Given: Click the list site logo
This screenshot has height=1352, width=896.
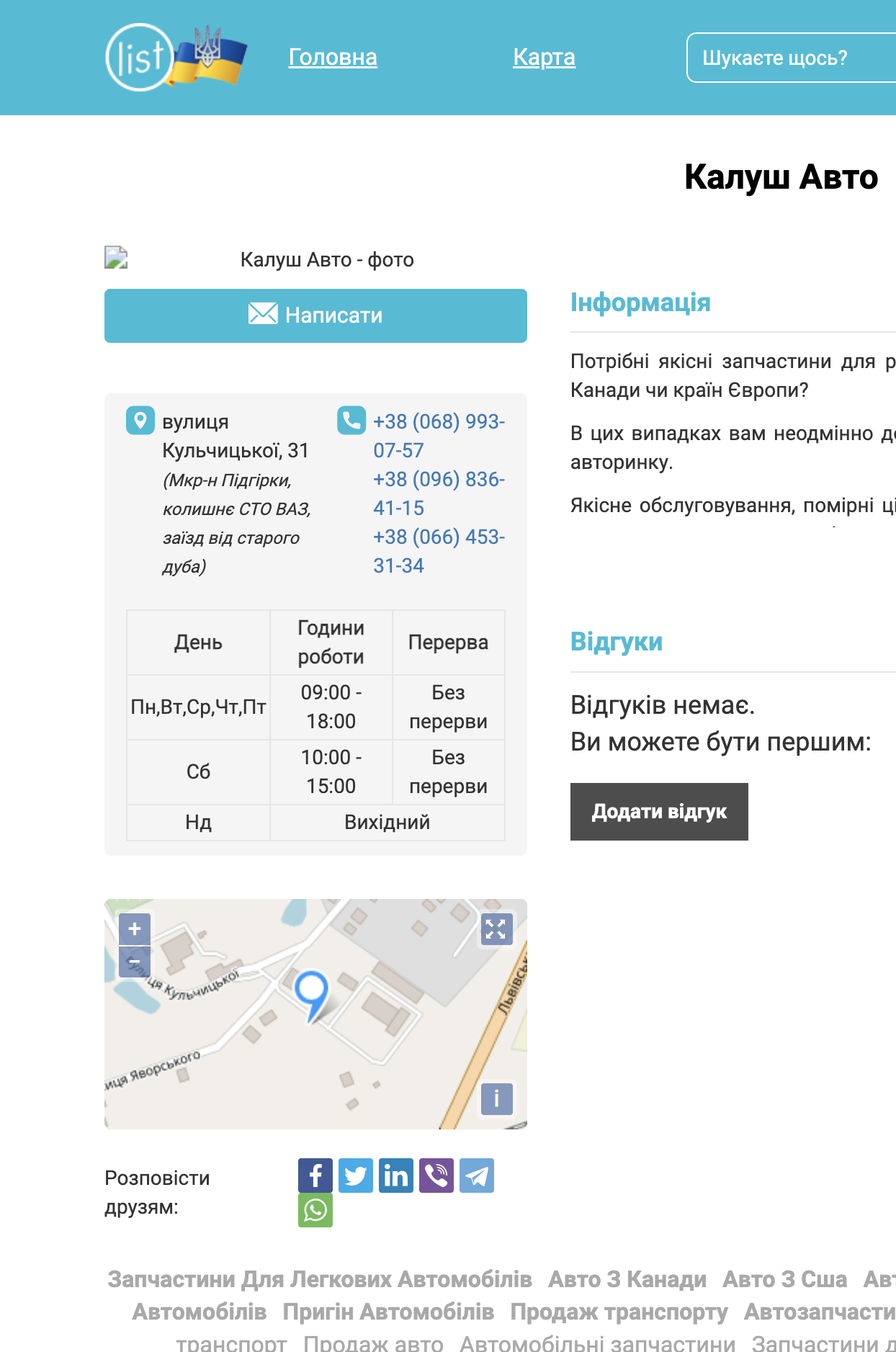Looking at the screenshot, I should tap(176, 58).
